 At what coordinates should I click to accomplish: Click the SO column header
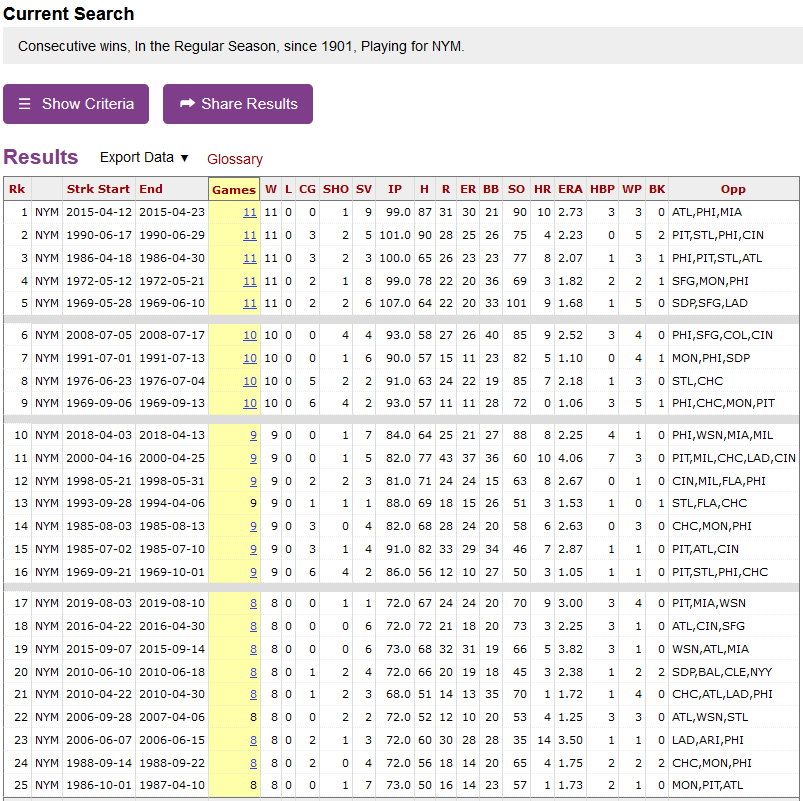pyautogui.click(x=516, y=189)
